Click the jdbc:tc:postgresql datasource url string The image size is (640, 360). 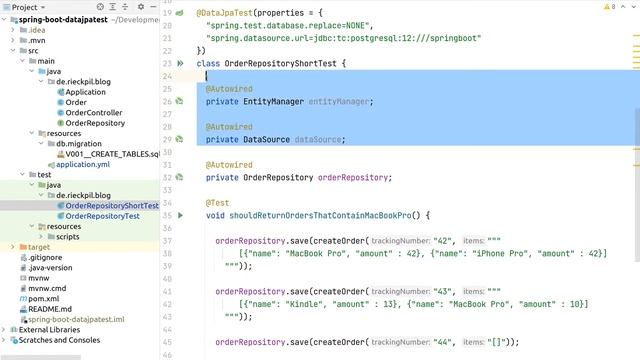[343, 38]
